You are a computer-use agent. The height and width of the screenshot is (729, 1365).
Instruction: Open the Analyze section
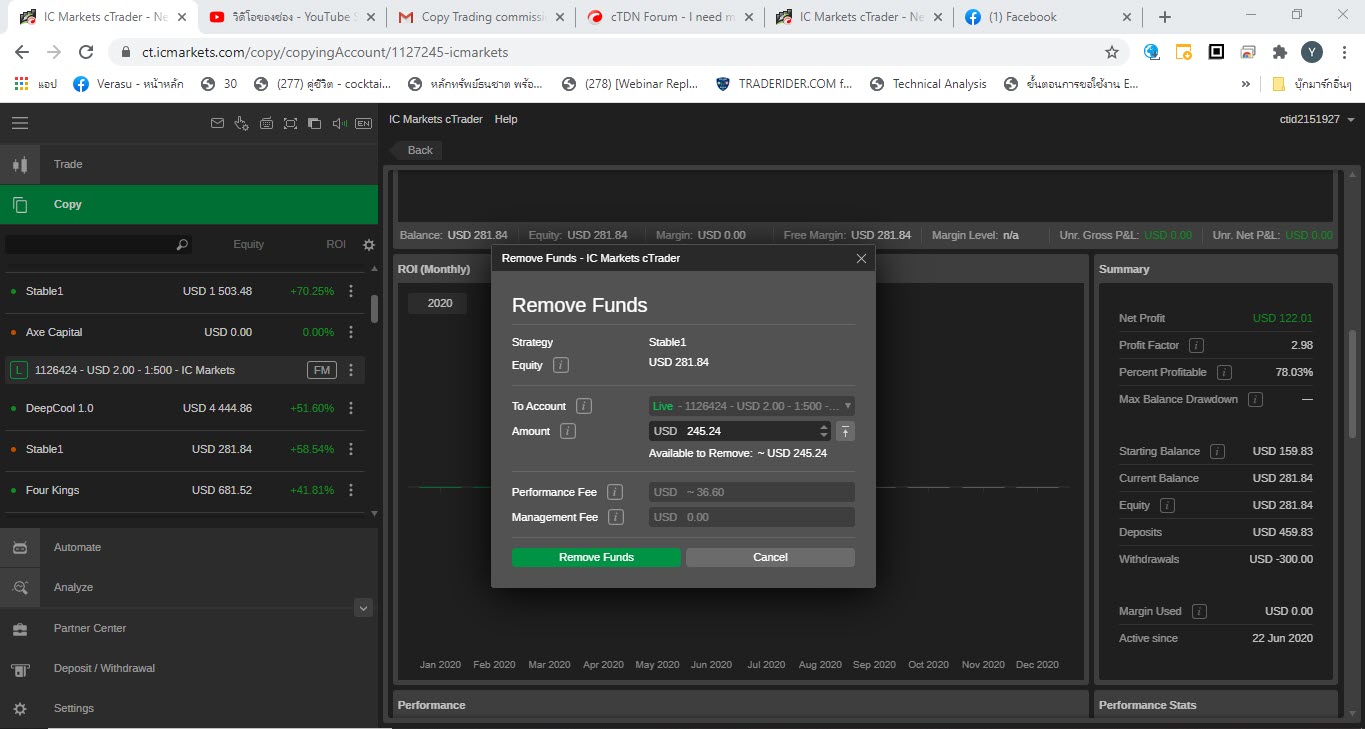pos(189,587)
